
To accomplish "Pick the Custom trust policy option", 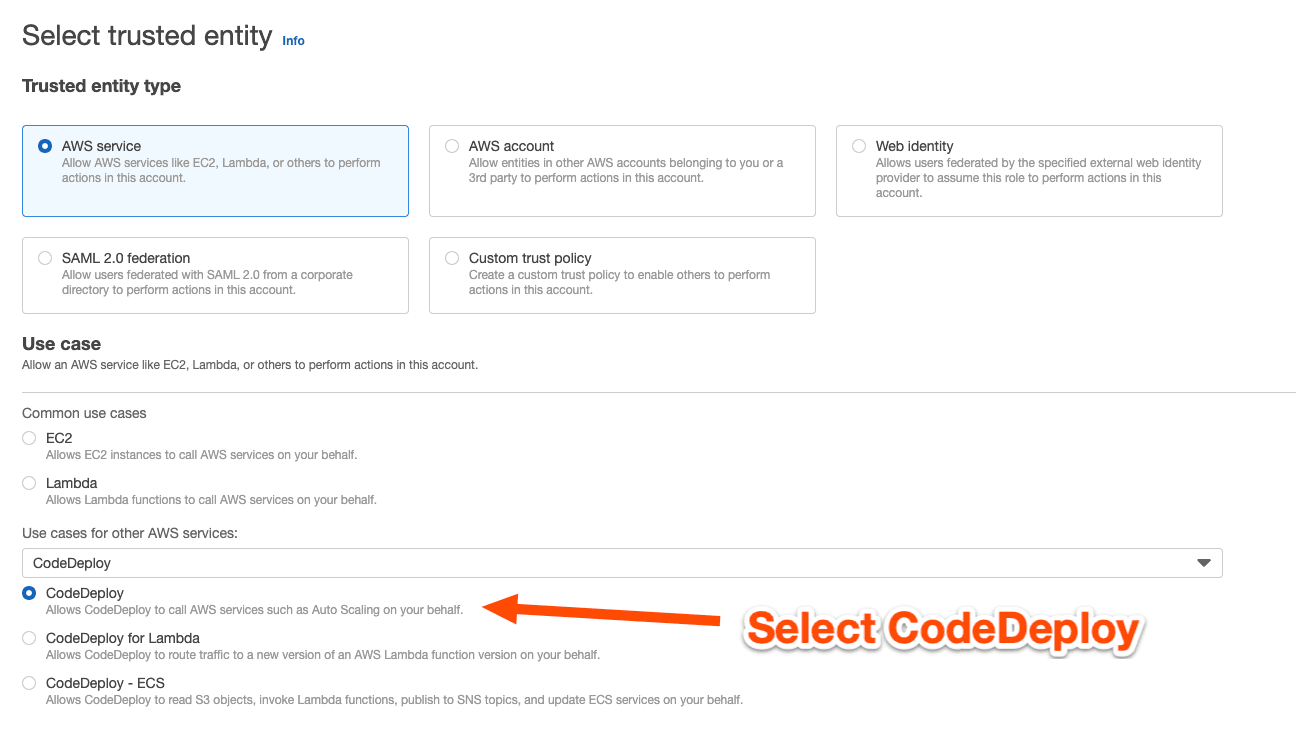I will pos(451,257).
